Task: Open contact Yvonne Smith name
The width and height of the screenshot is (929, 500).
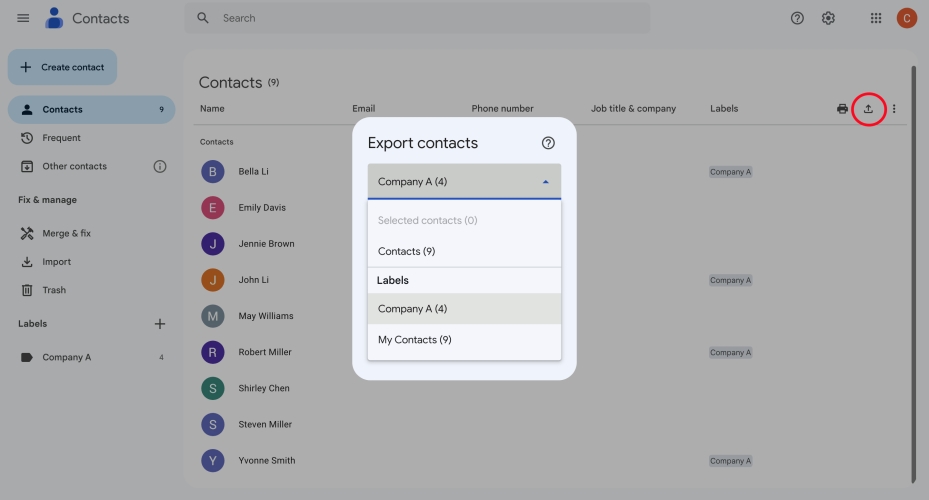Action: [x=267, y=461]
